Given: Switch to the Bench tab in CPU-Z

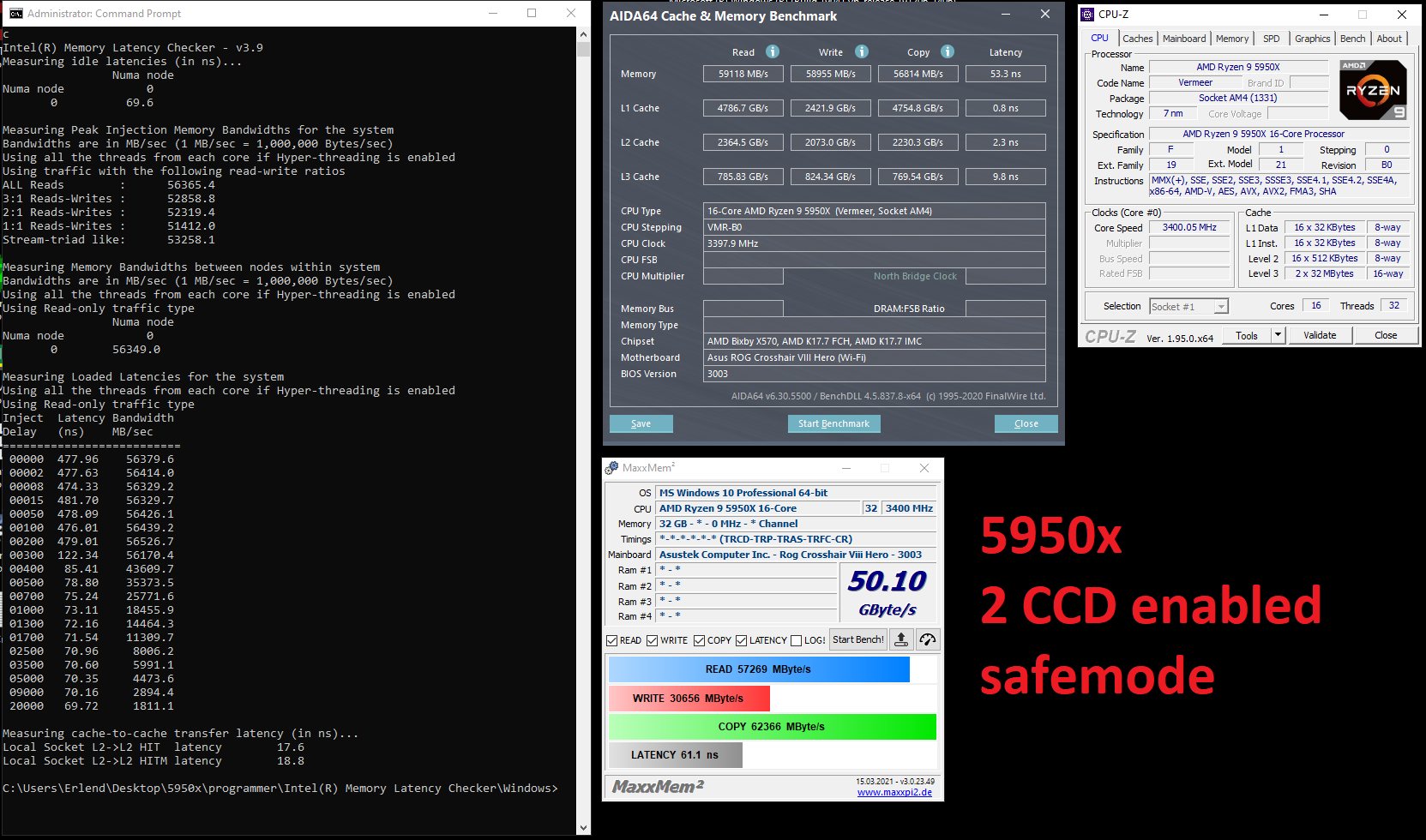Looking at the screenshot, I should point(1353,39).
